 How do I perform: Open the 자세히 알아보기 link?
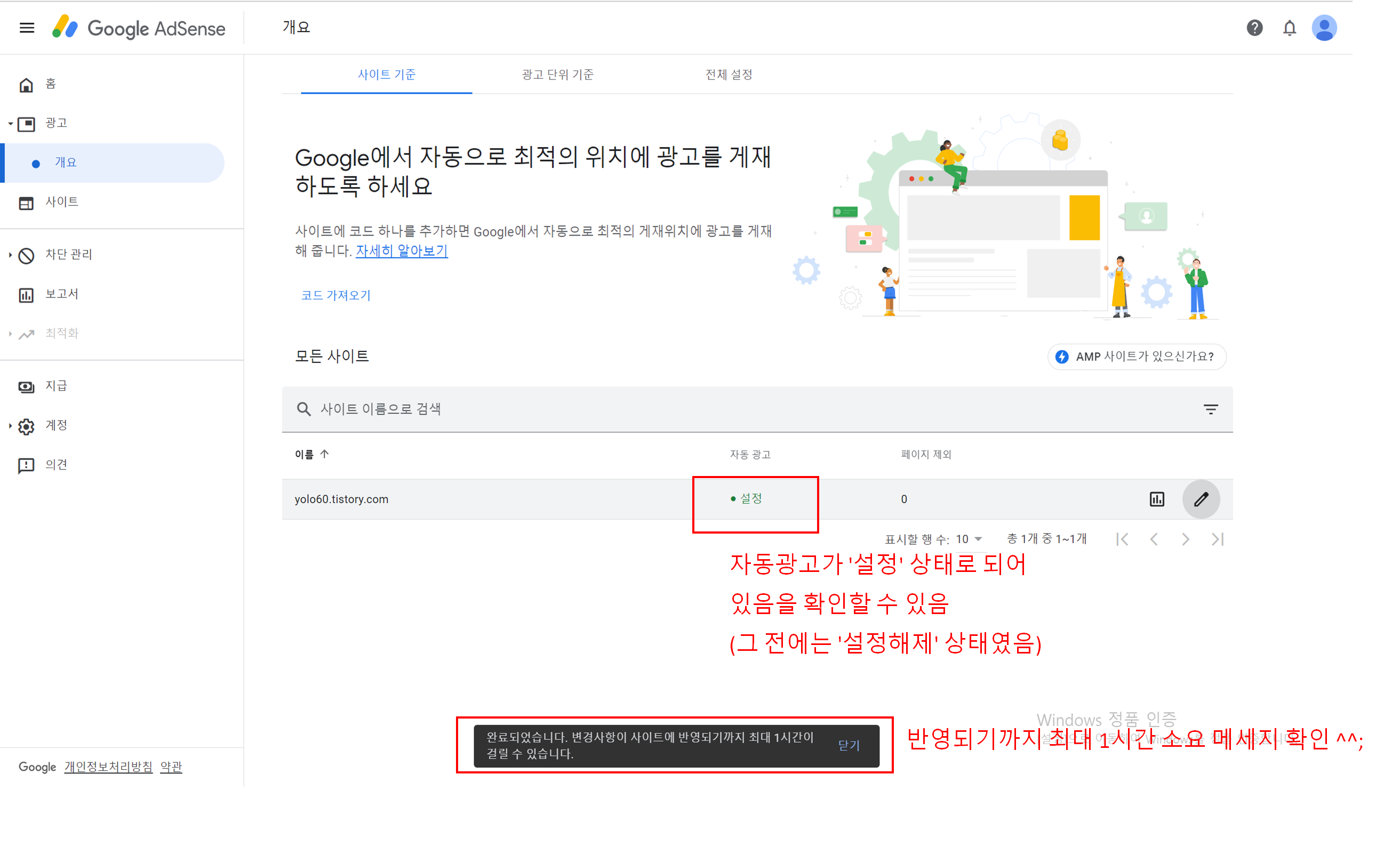coord(402,251)
